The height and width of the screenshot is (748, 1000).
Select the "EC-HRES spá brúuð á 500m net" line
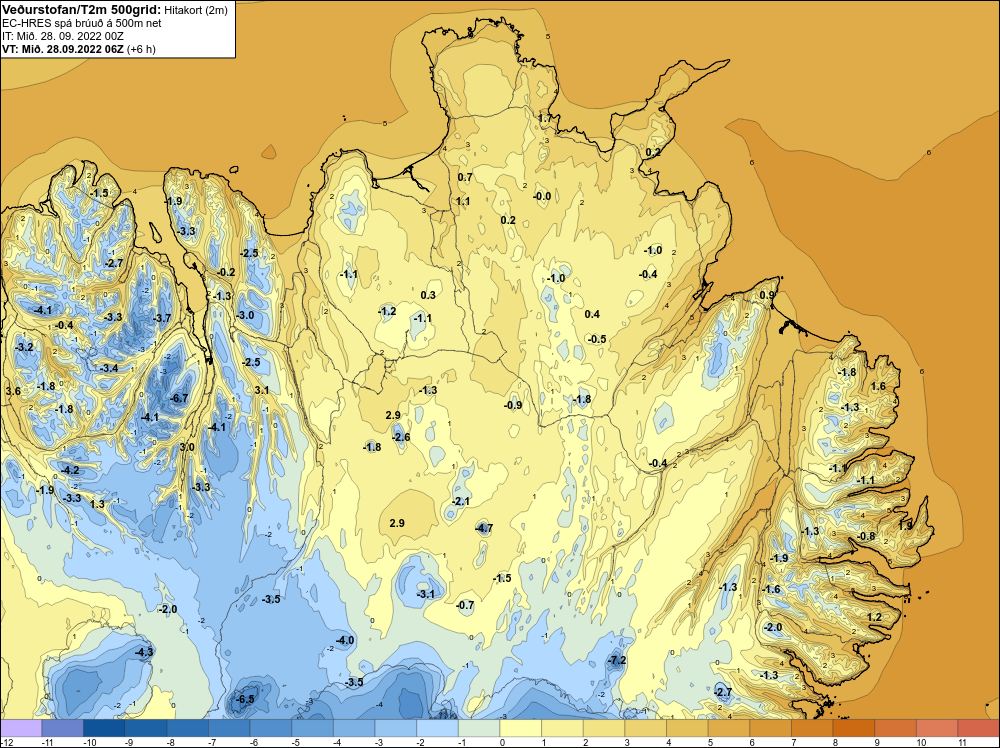pos(82,23)
